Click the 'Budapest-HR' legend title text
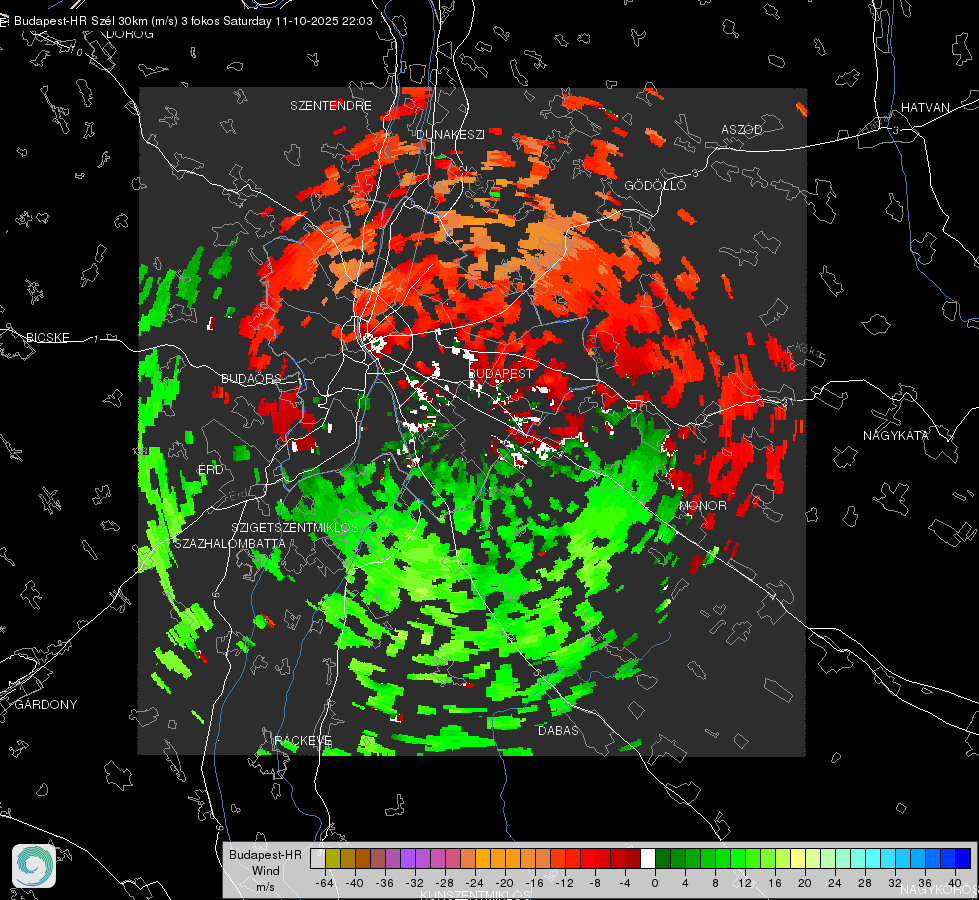Viewport: 979px width, 900px height. 265,854
